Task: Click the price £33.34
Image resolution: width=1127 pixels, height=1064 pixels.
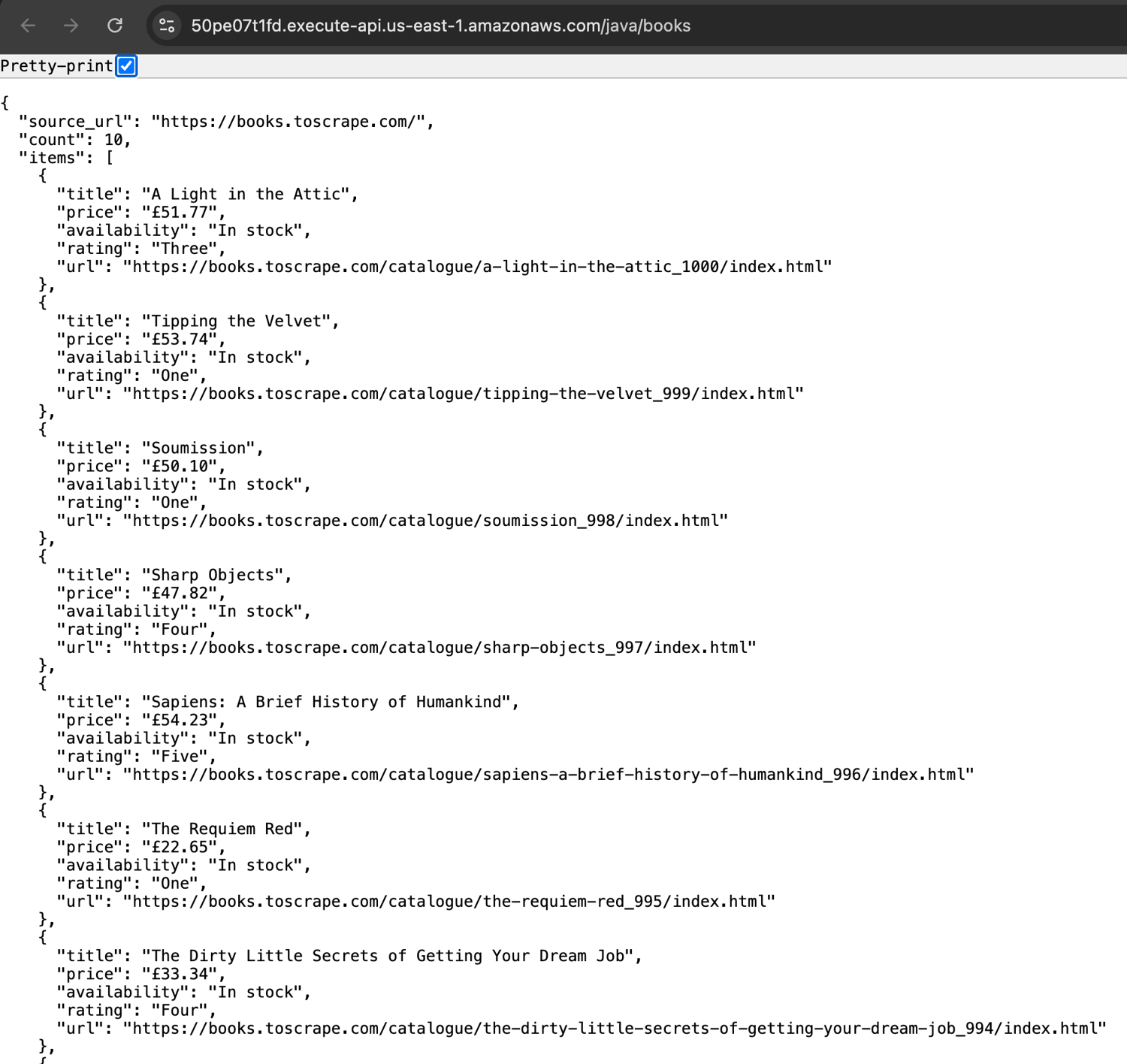Action: point(180,975)
